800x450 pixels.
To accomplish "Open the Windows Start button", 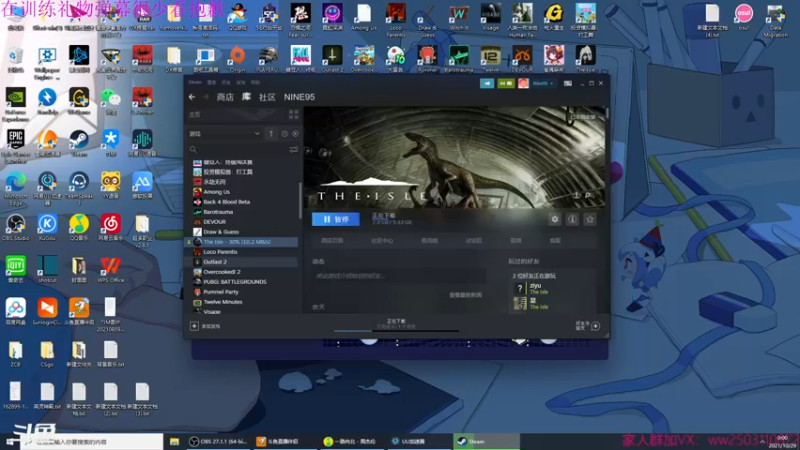I will click(x=10, y=441).
